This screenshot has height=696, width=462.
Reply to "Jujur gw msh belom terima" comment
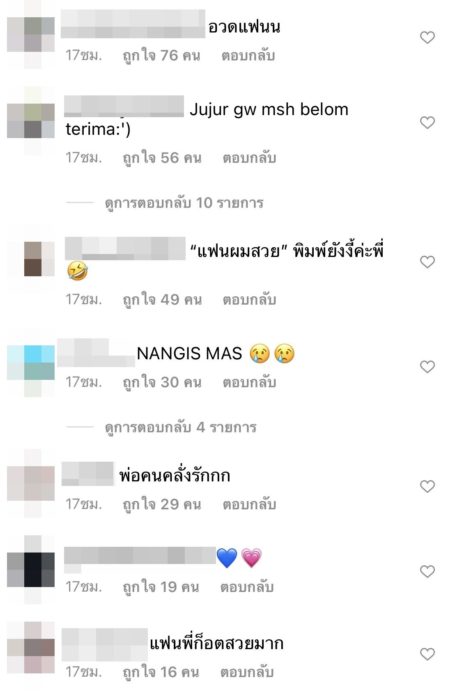[x=249, y=158]
